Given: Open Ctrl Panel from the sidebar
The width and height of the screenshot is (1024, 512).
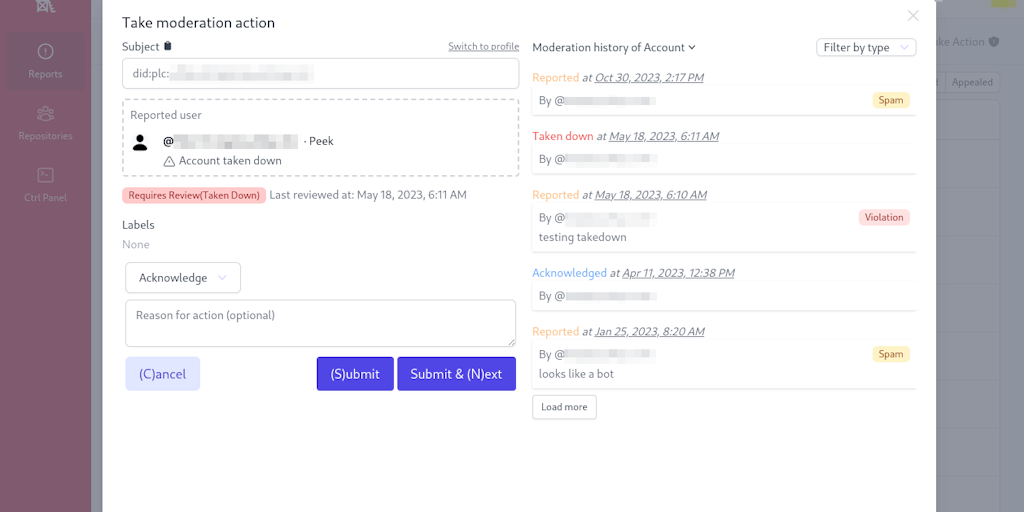Looking at the screenshot, I should point(45,184).
